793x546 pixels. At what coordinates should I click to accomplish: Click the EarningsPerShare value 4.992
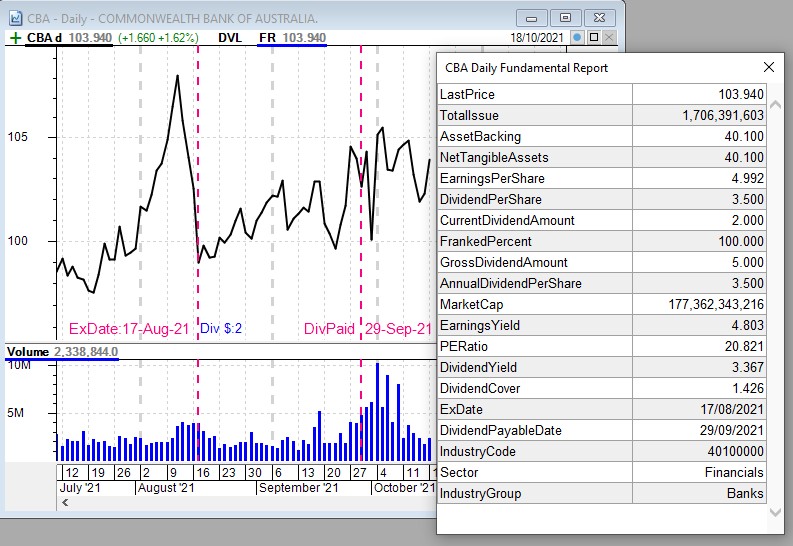click(x=747, y=178)
